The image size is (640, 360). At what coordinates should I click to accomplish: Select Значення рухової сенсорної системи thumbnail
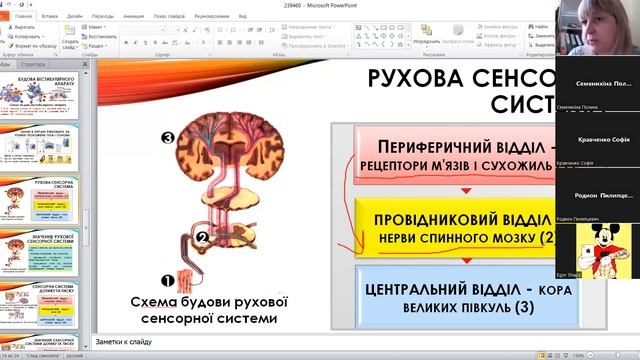click(x=39, y=252)
